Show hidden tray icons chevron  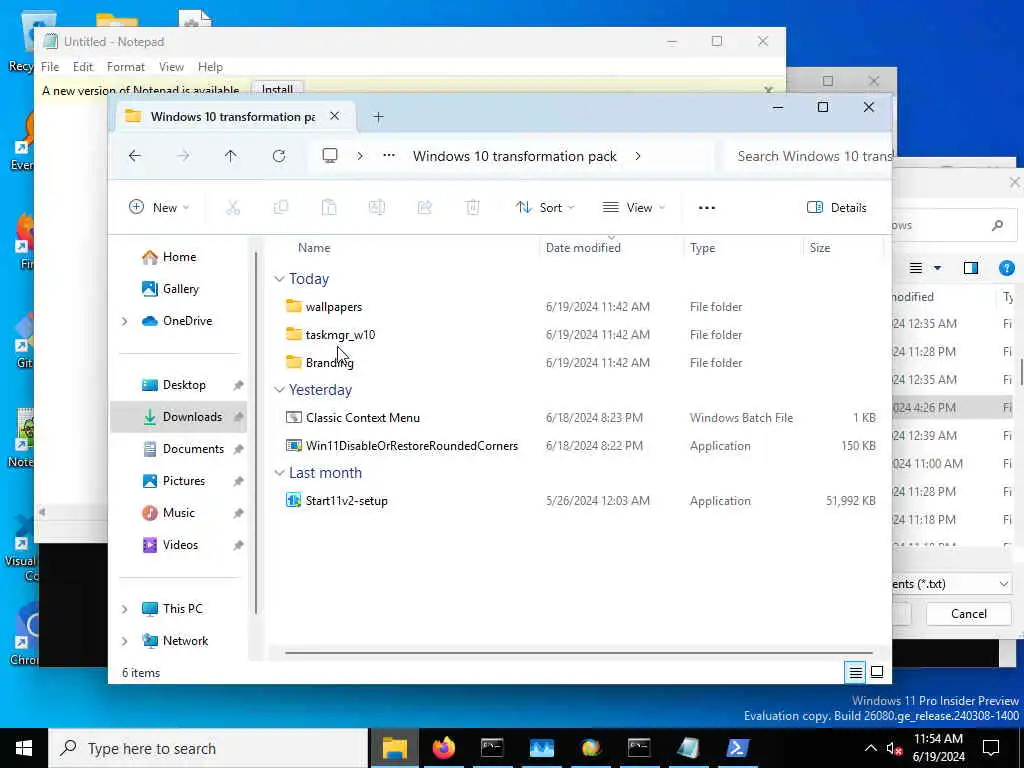pos(871,748)
